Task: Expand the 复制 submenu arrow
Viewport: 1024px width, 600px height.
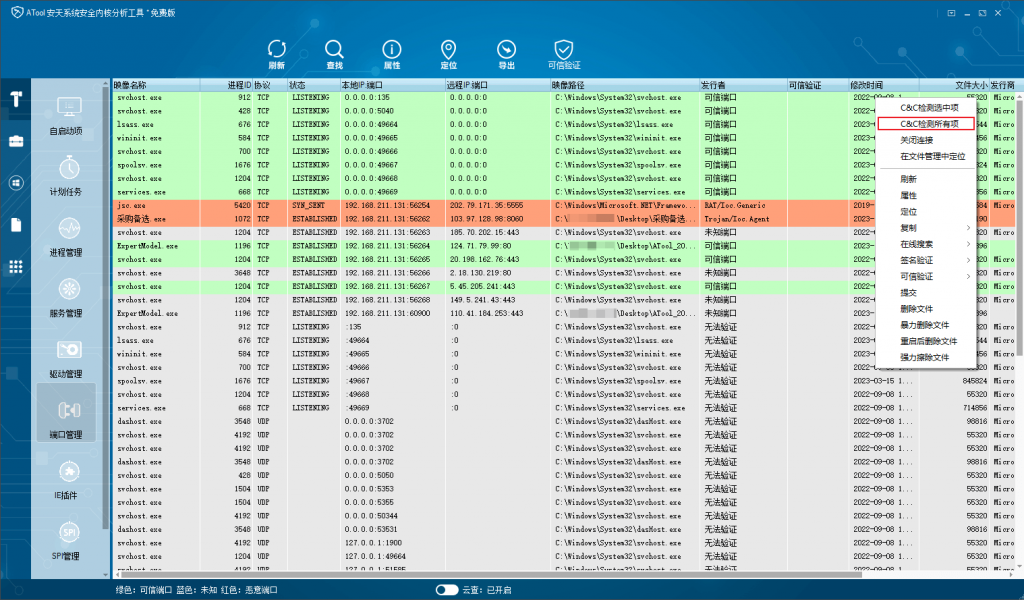Action: tap(968, 228)
